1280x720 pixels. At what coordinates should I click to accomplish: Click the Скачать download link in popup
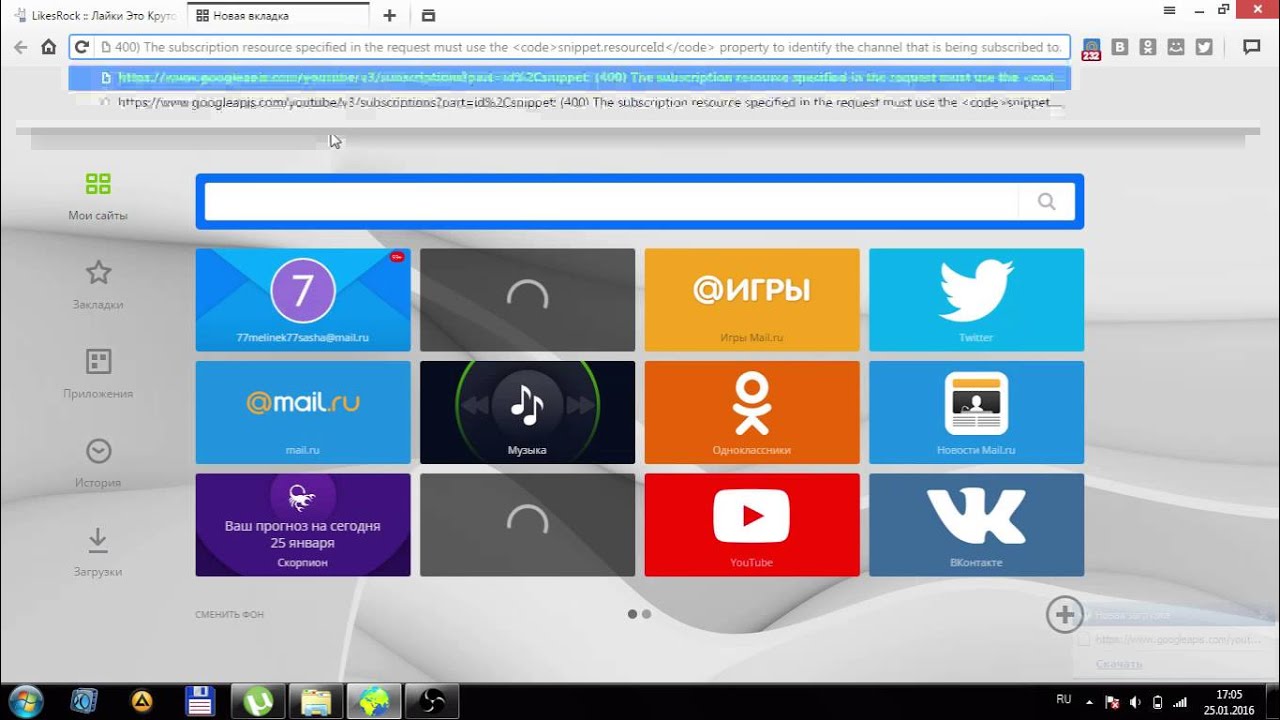click(x=1118, y=664)
